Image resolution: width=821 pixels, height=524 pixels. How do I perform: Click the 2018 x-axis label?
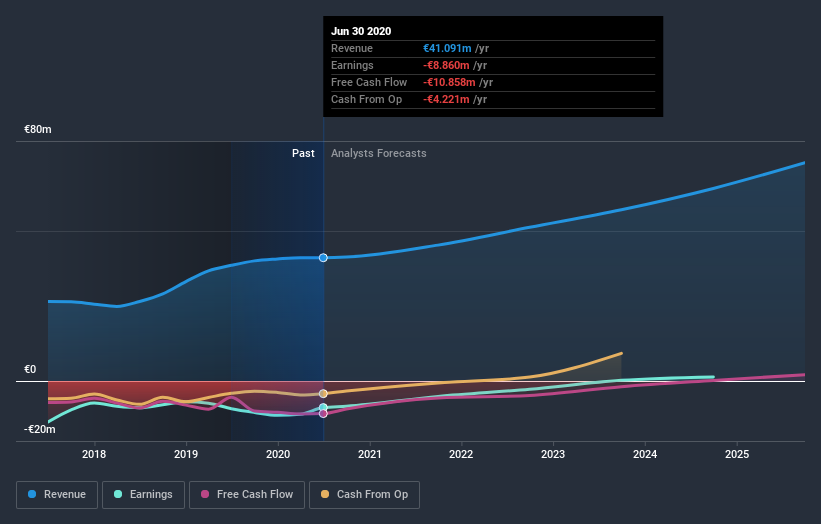(x=94, y=454)
